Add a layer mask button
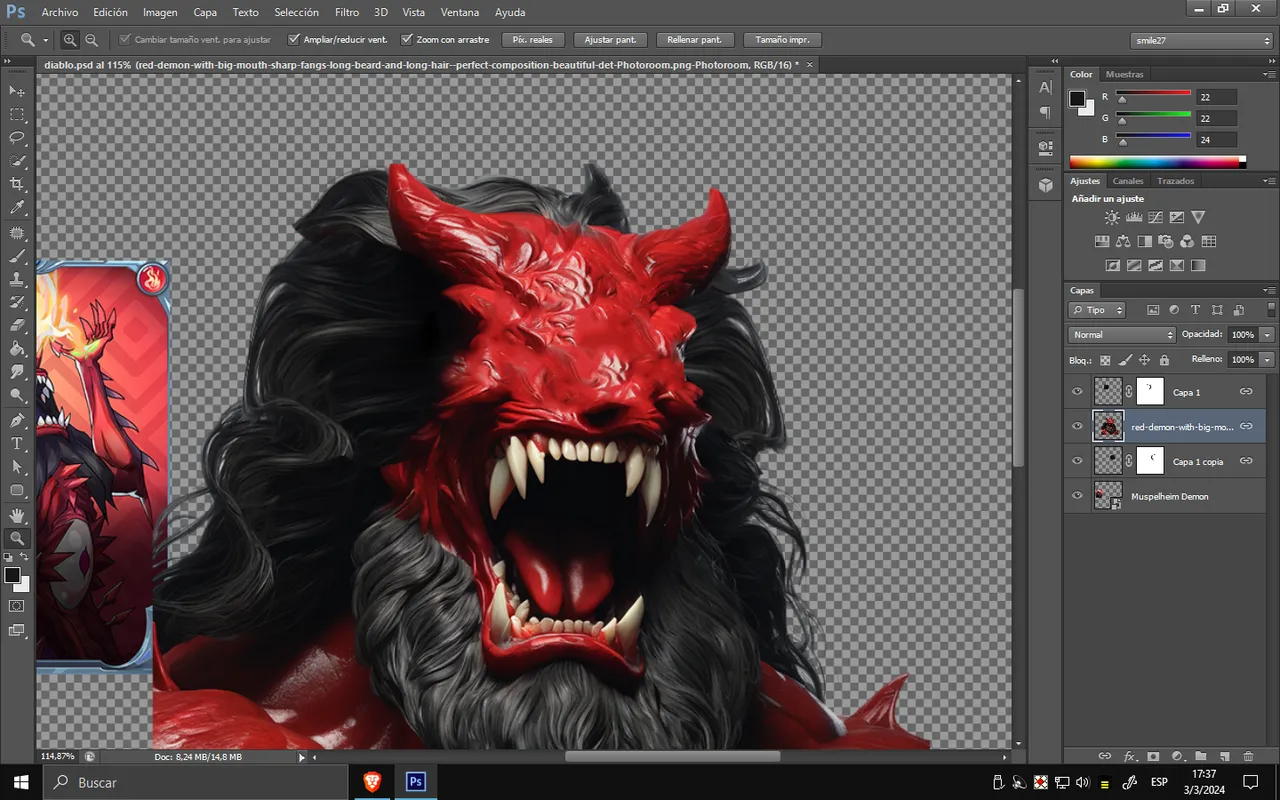The width and height of the screenshot is (1280, 800). click(1153, 757)
